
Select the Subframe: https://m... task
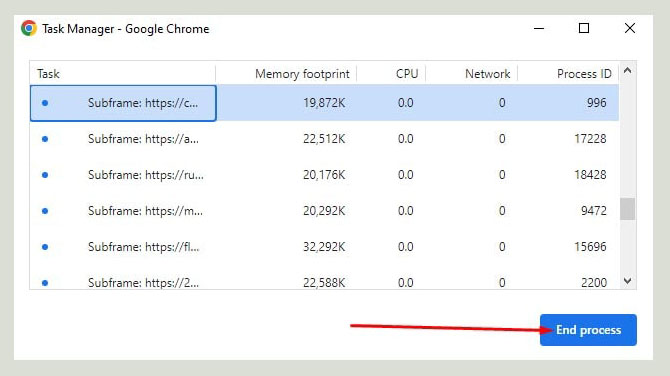[324, 211]
